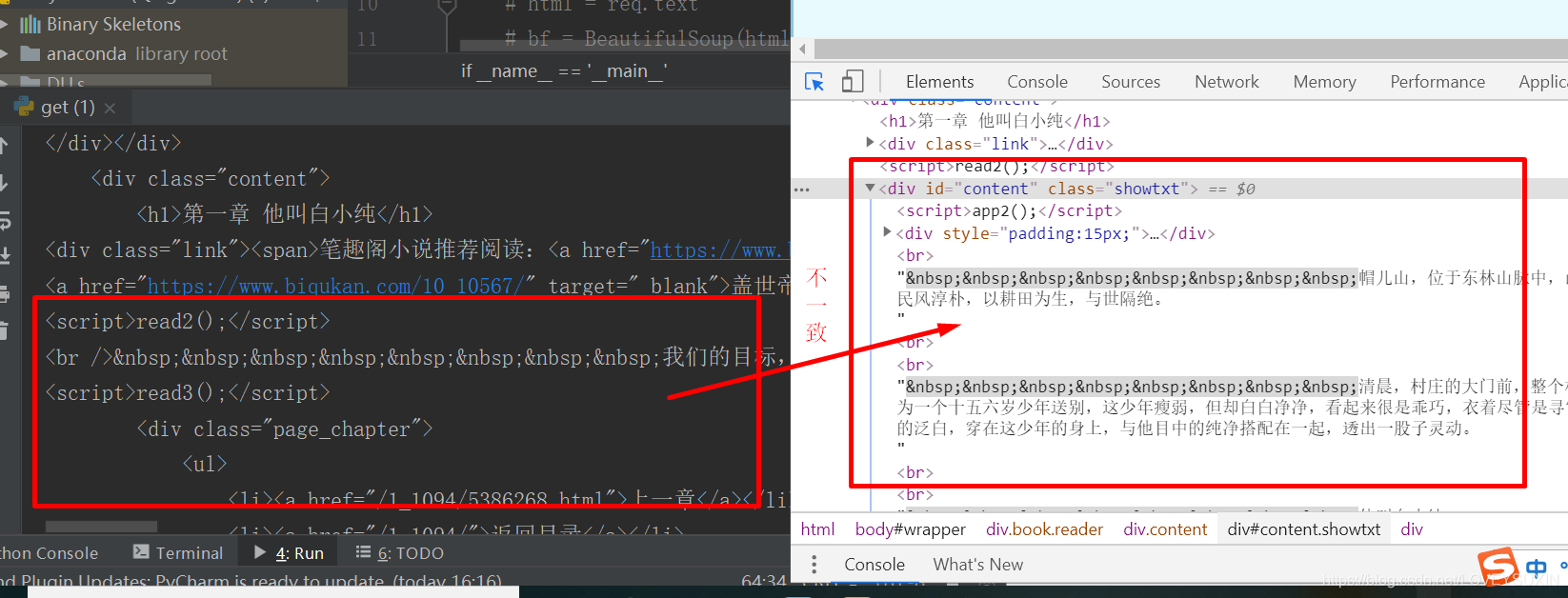
Task: Open the Performance tab
Action: click(x=1437, y=82)
